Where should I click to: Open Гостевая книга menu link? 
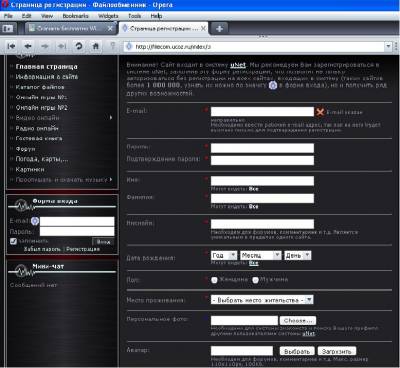click(39, 138)
